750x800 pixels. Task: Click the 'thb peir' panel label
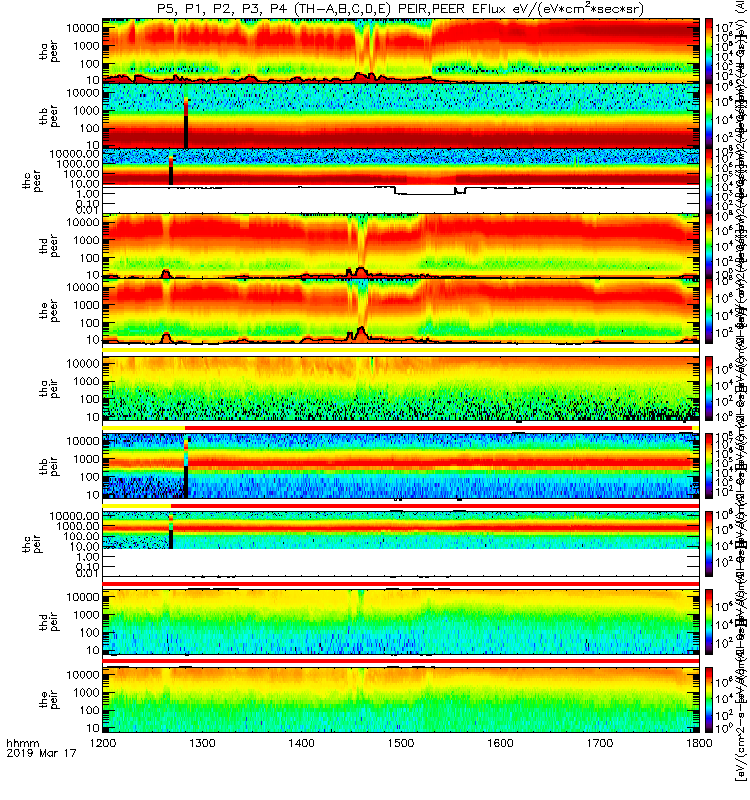point(49,466)
